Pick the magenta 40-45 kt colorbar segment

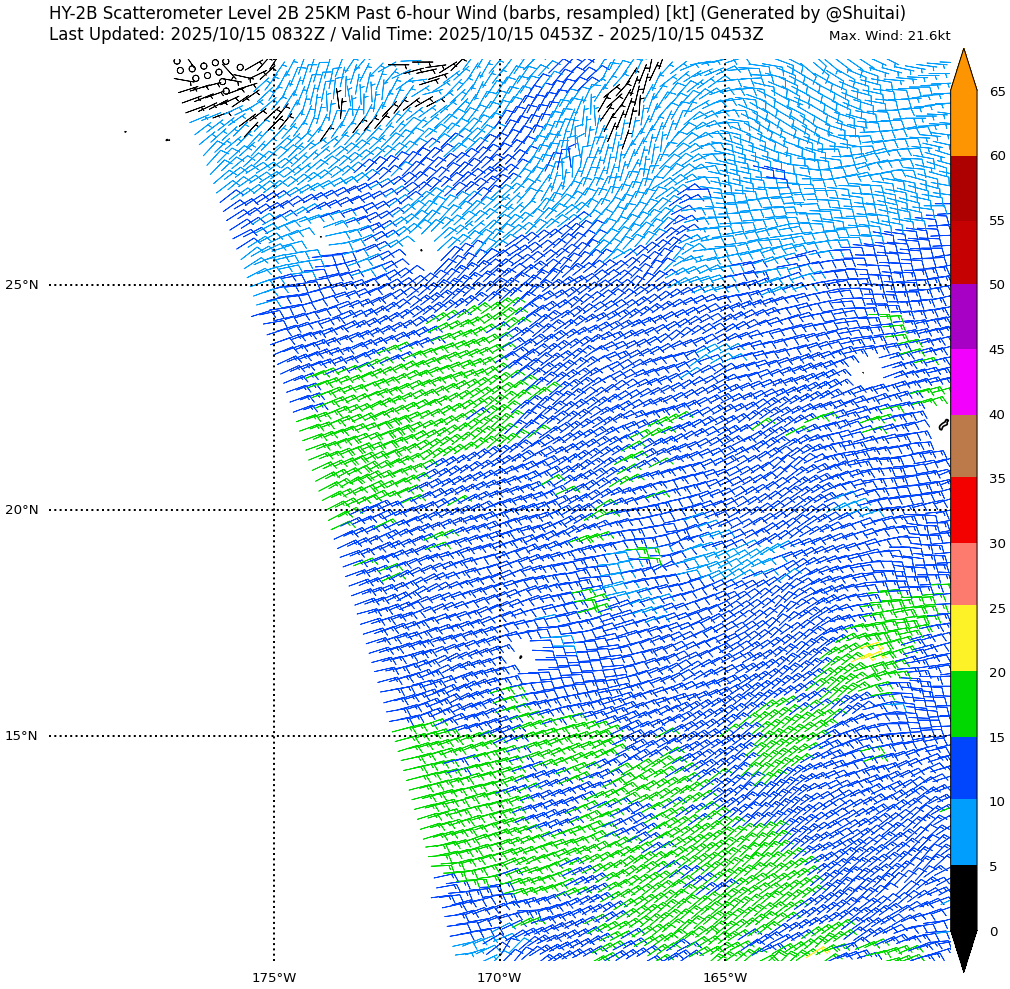pos(963,382)
